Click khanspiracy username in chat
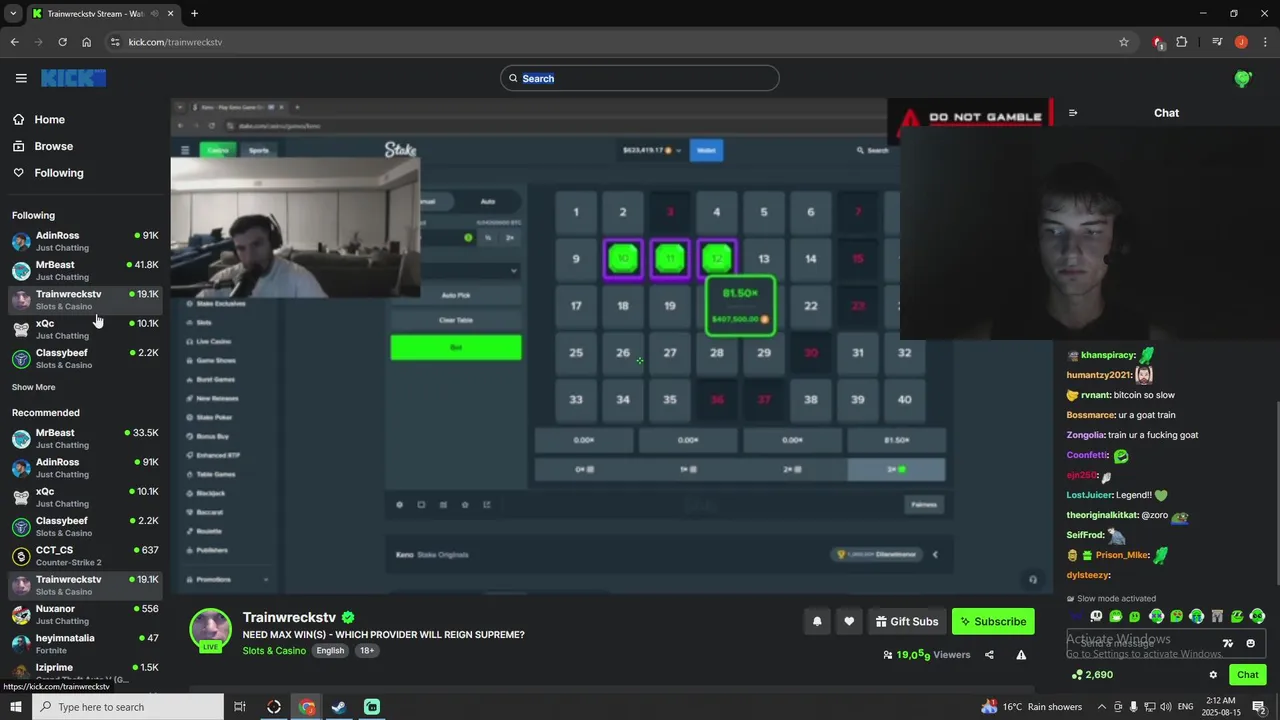This screenshot has width=1280, height=720. pyautogui.click(x=1109, y=355)
